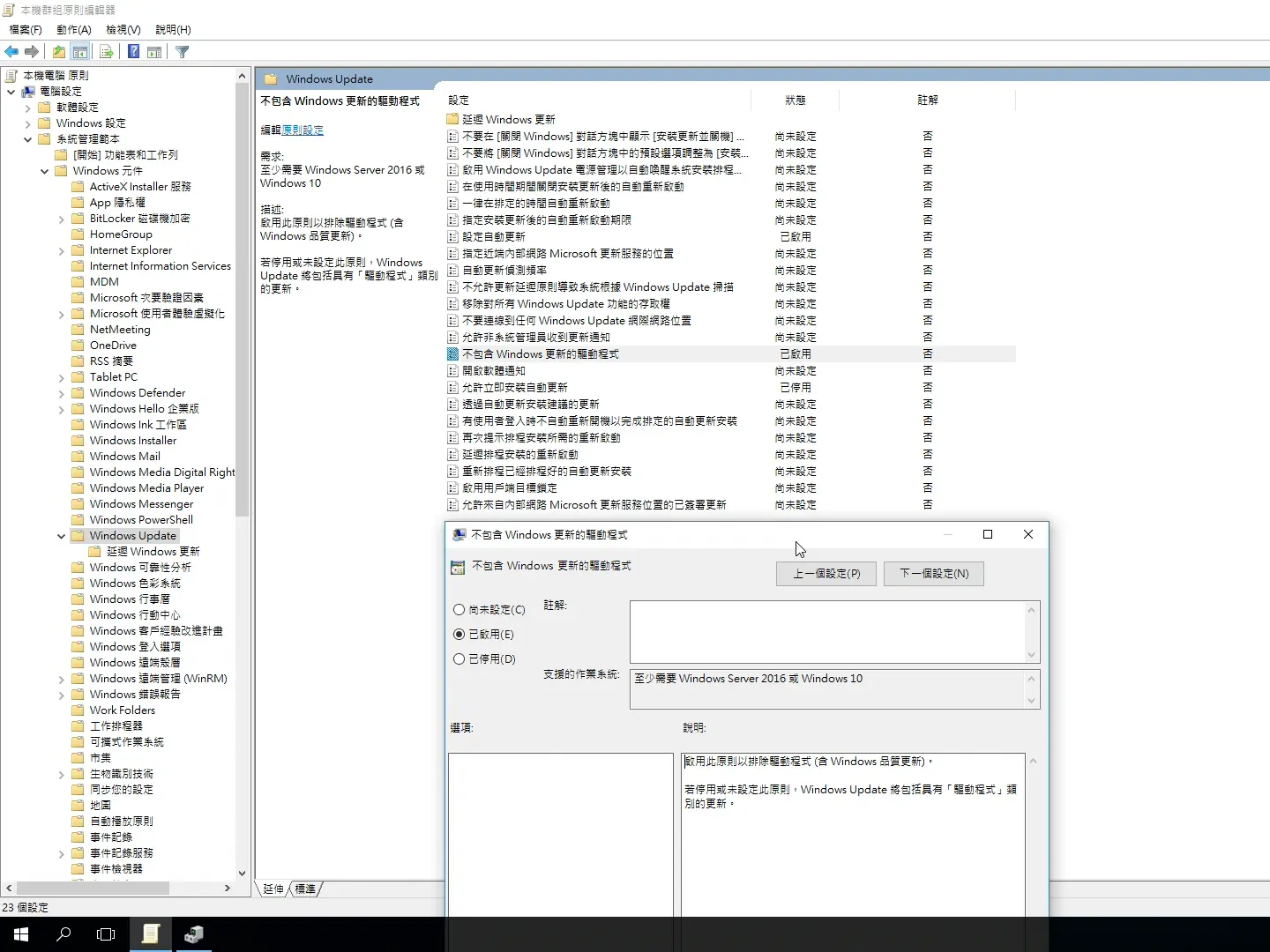Toggle Show/Hide Console Tree toolbar icon
The height and width of the screenshot is (952, 1270).
(x=80, y=52)
